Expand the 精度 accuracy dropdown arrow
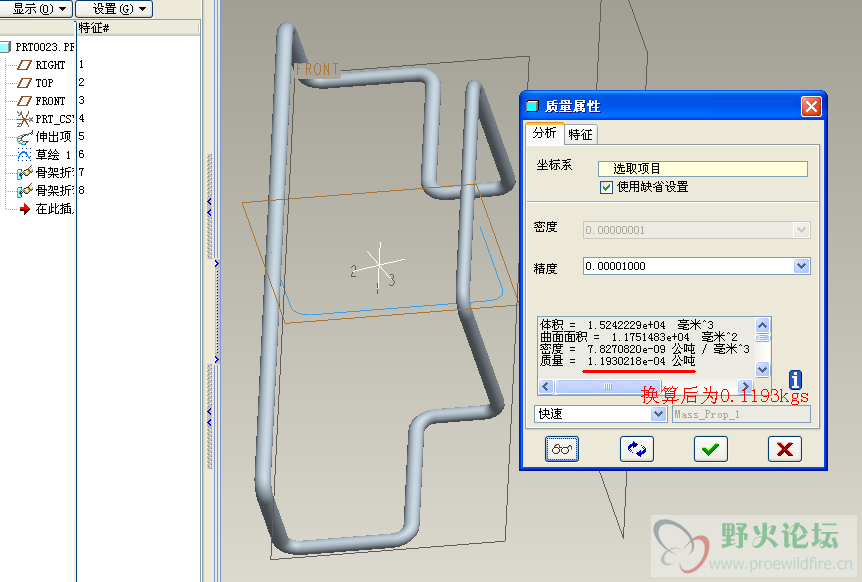The image size is (862, 582). click(x=802, y=266)
